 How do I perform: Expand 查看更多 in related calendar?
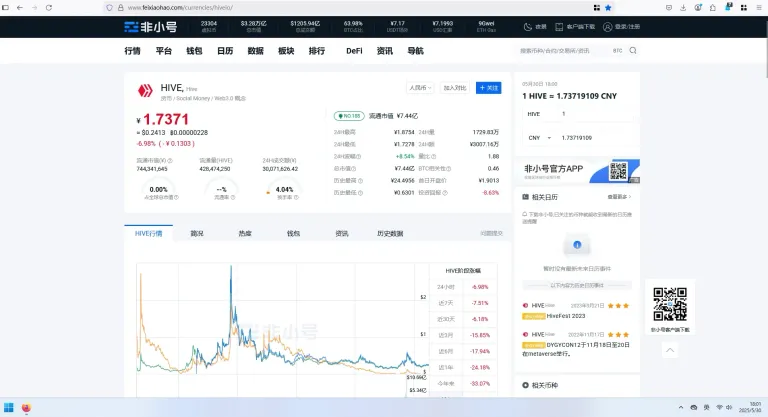619,197
